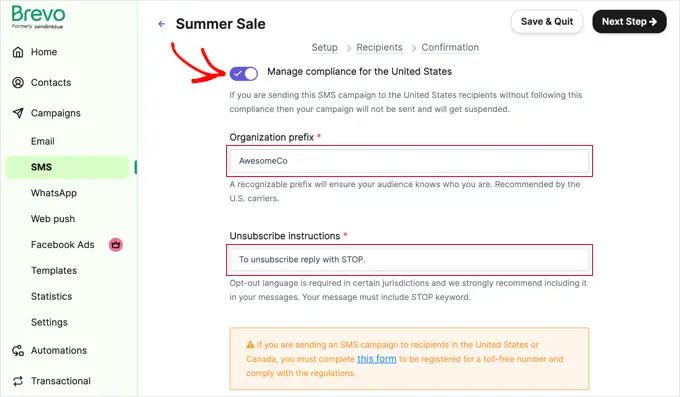Open the 'this form' link

376,359
